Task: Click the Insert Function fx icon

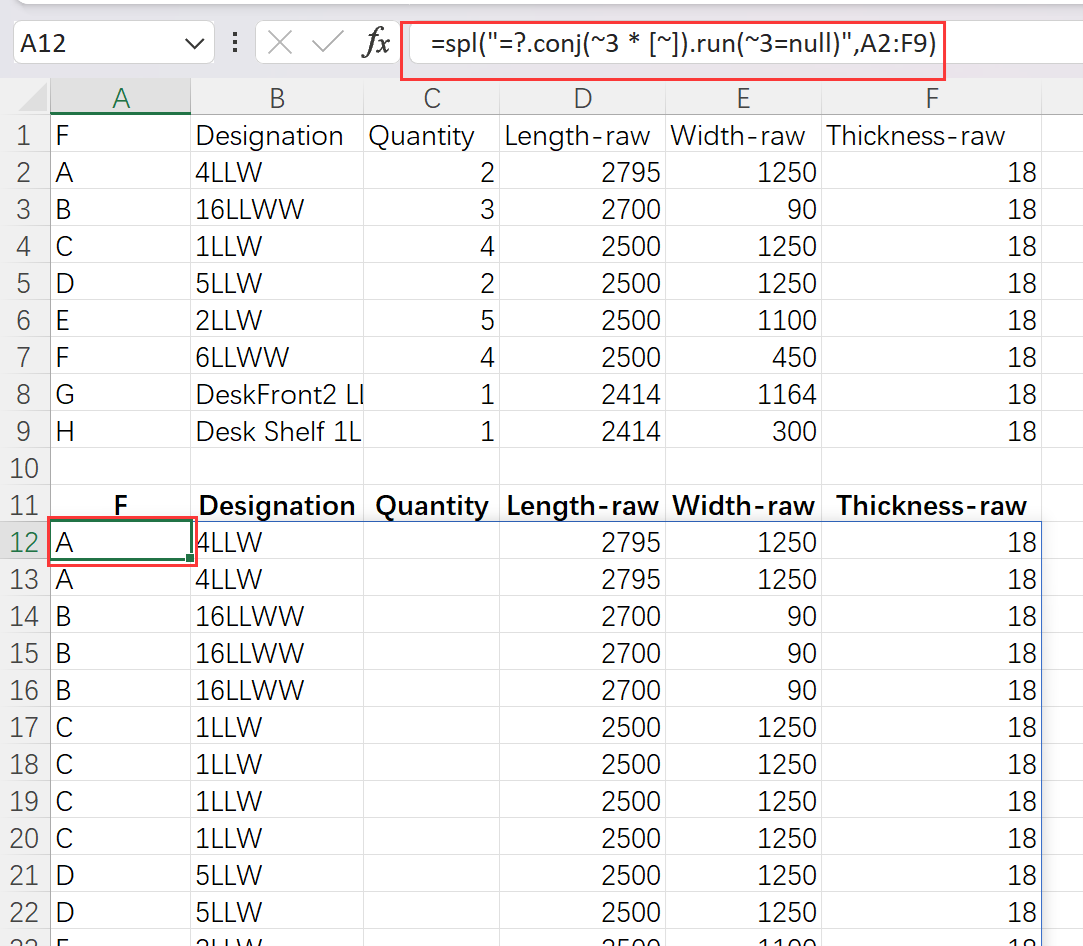Action: pyautogui.click(x=376, y=43)
